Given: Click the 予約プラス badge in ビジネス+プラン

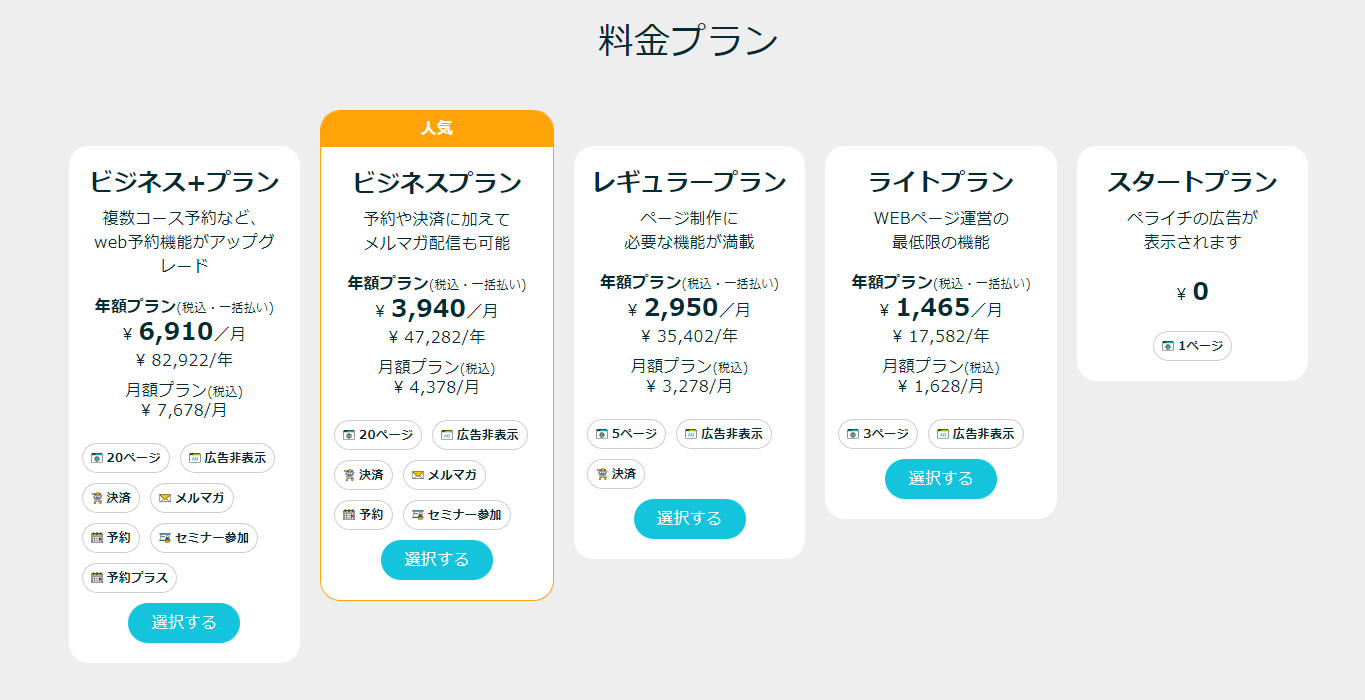Looking at the screenshot, I should tap(130, 578).
